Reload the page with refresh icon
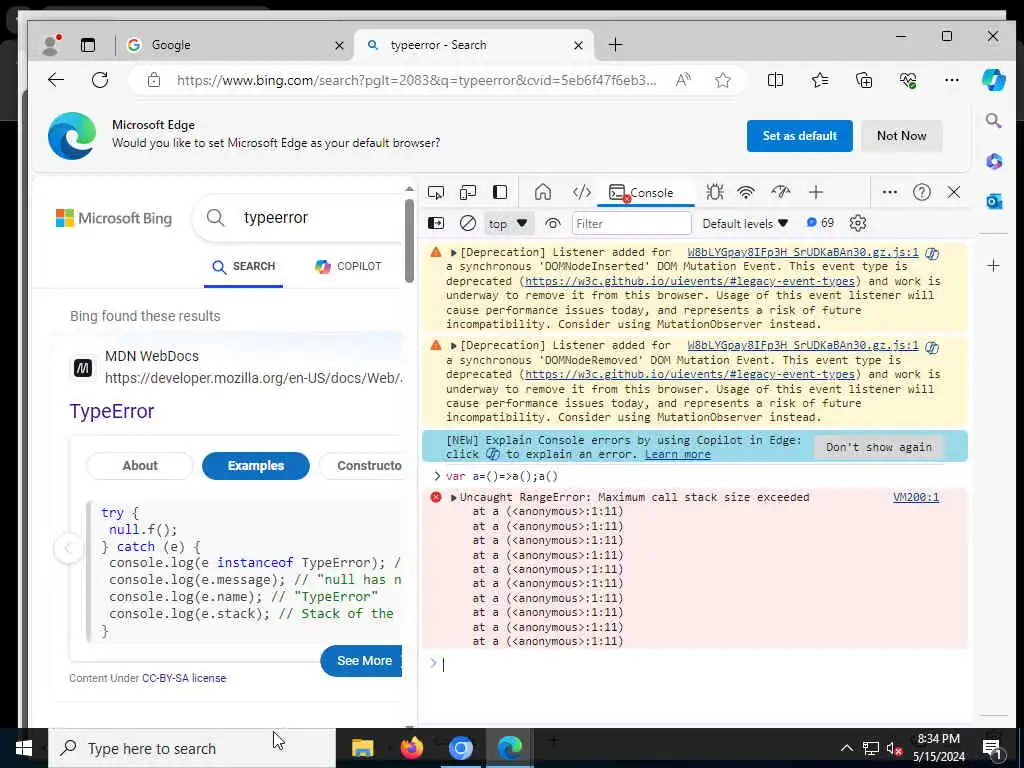 (x=100, y=80)
